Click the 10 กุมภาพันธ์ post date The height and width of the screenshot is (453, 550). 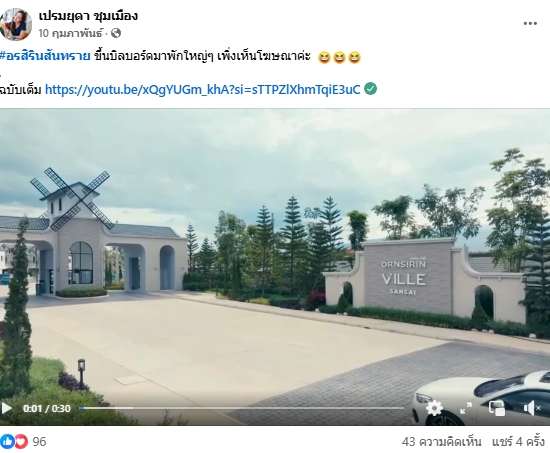[x=70, y=33]
